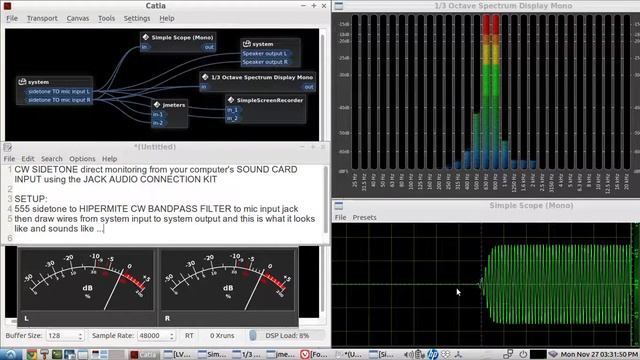Open the text editor's Edit menu
Viewport: 640px width, 360px height.
28,159
